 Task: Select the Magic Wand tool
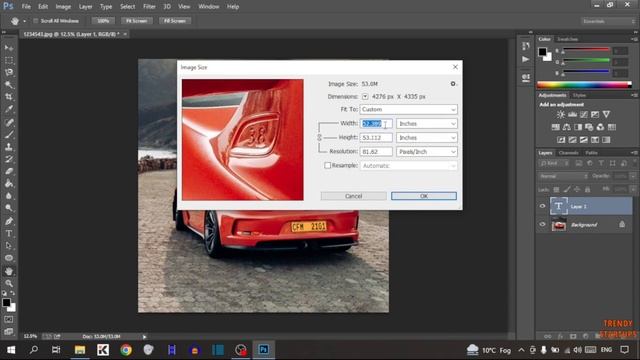pyautogui.click(x=9, y=85)
